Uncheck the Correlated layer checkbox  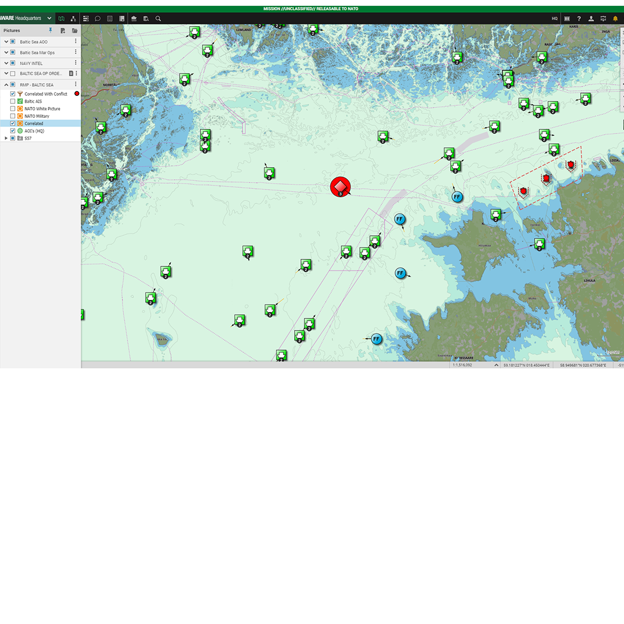tap(13, 123)
